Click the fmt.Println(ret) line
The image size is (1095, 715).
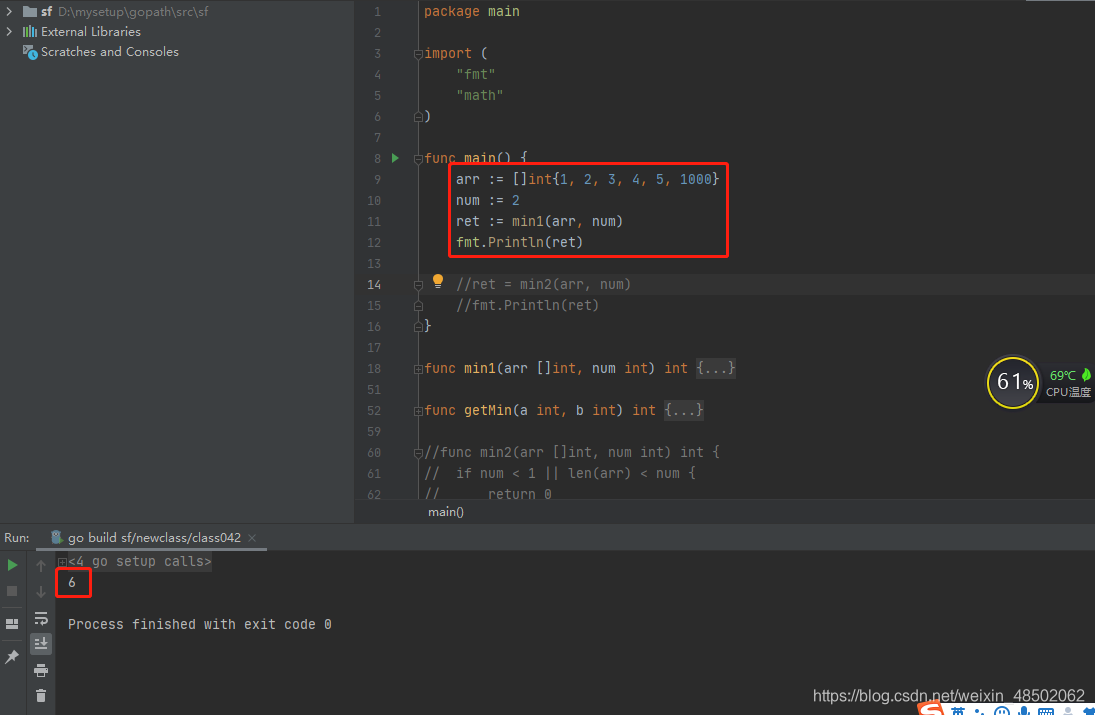(x=519, y=242)
